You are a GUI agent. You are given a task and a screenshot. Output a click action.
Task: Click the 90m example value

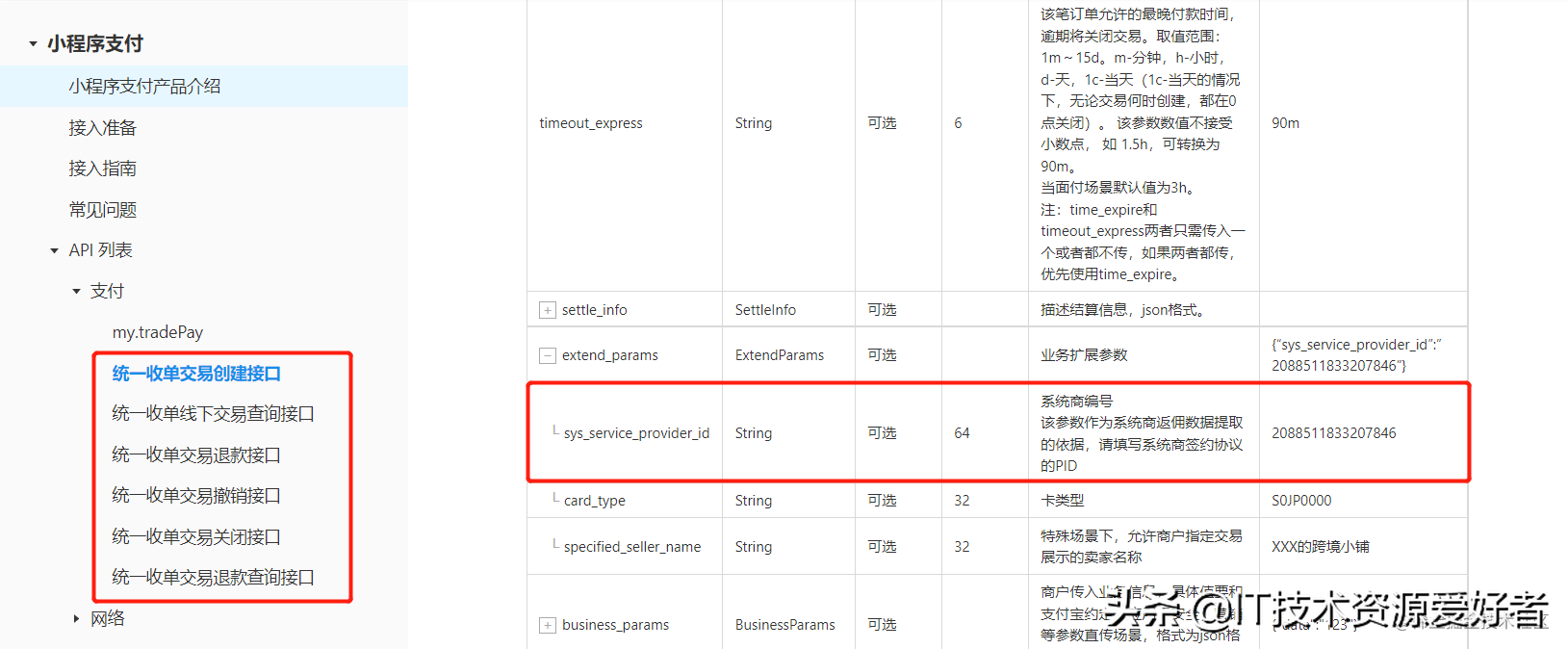tap(1286, 123)
